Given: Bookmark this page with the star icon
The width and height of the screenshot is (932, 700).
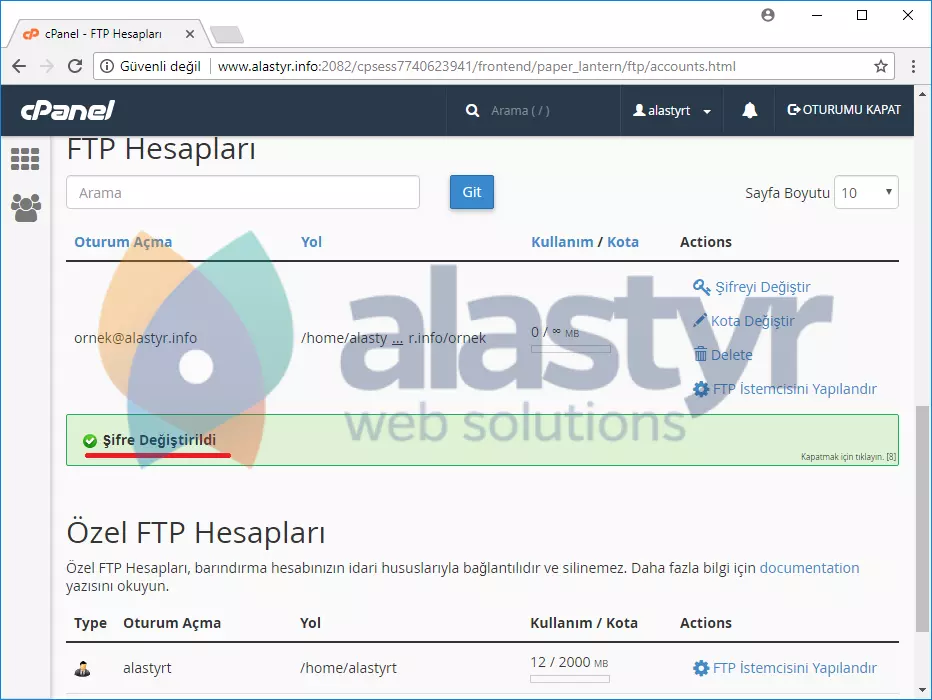Looking at the screenshot, I should (881, 67).
